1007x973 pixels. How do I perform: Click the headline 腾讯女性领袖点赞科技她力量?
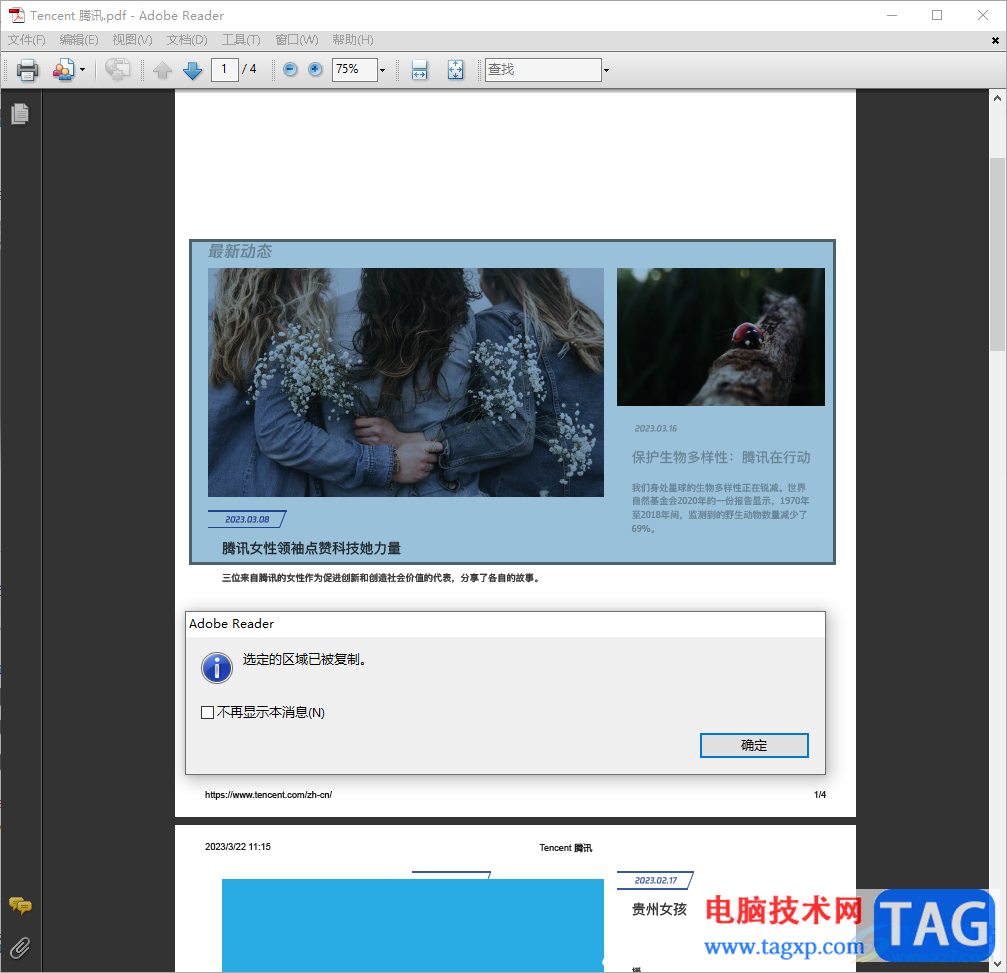point(311,548)
